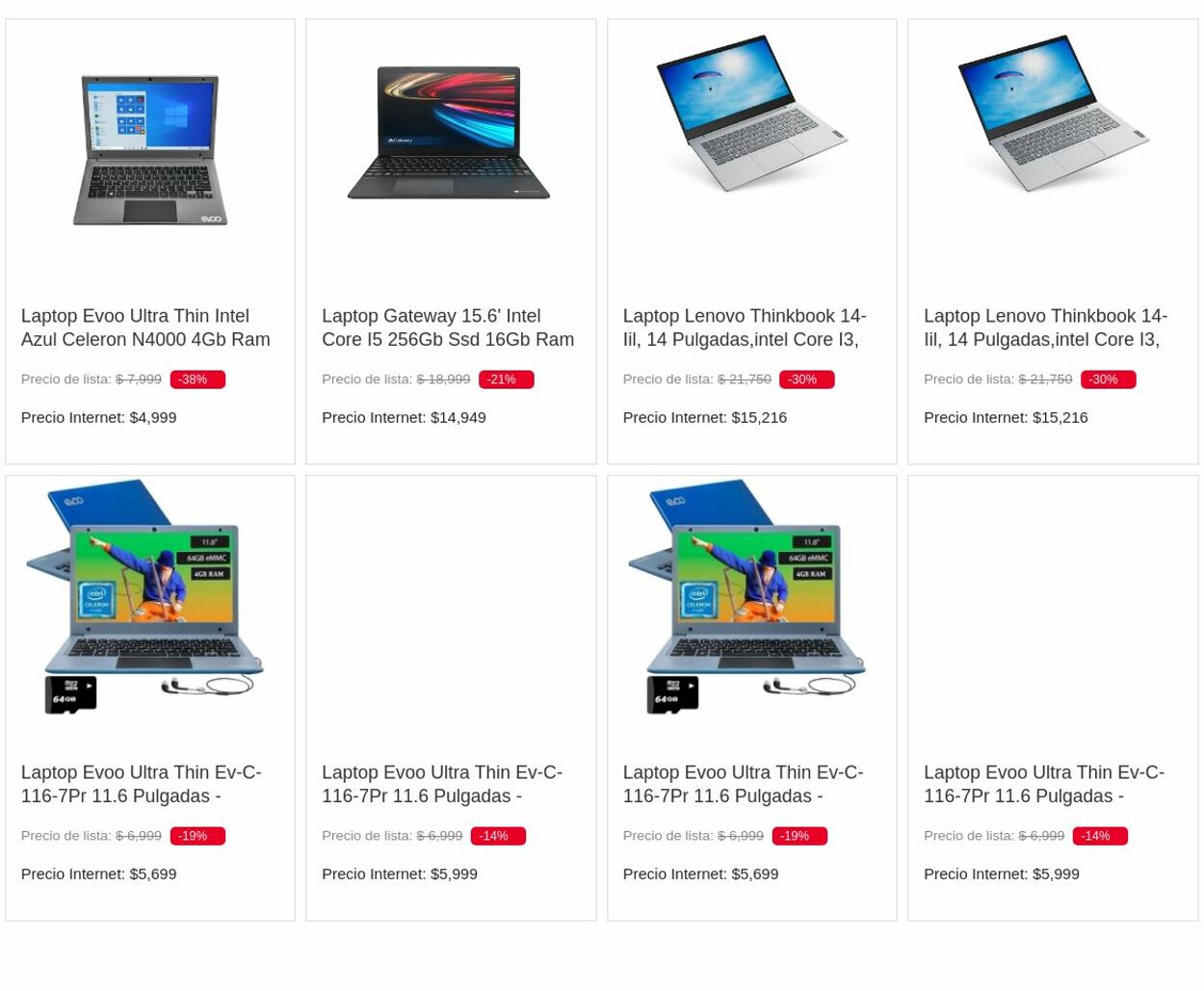This screenshot has width=1204, height=991.
Task: Open the gray Evoo Ultra Thin laptop image
Action: (150, 149)
